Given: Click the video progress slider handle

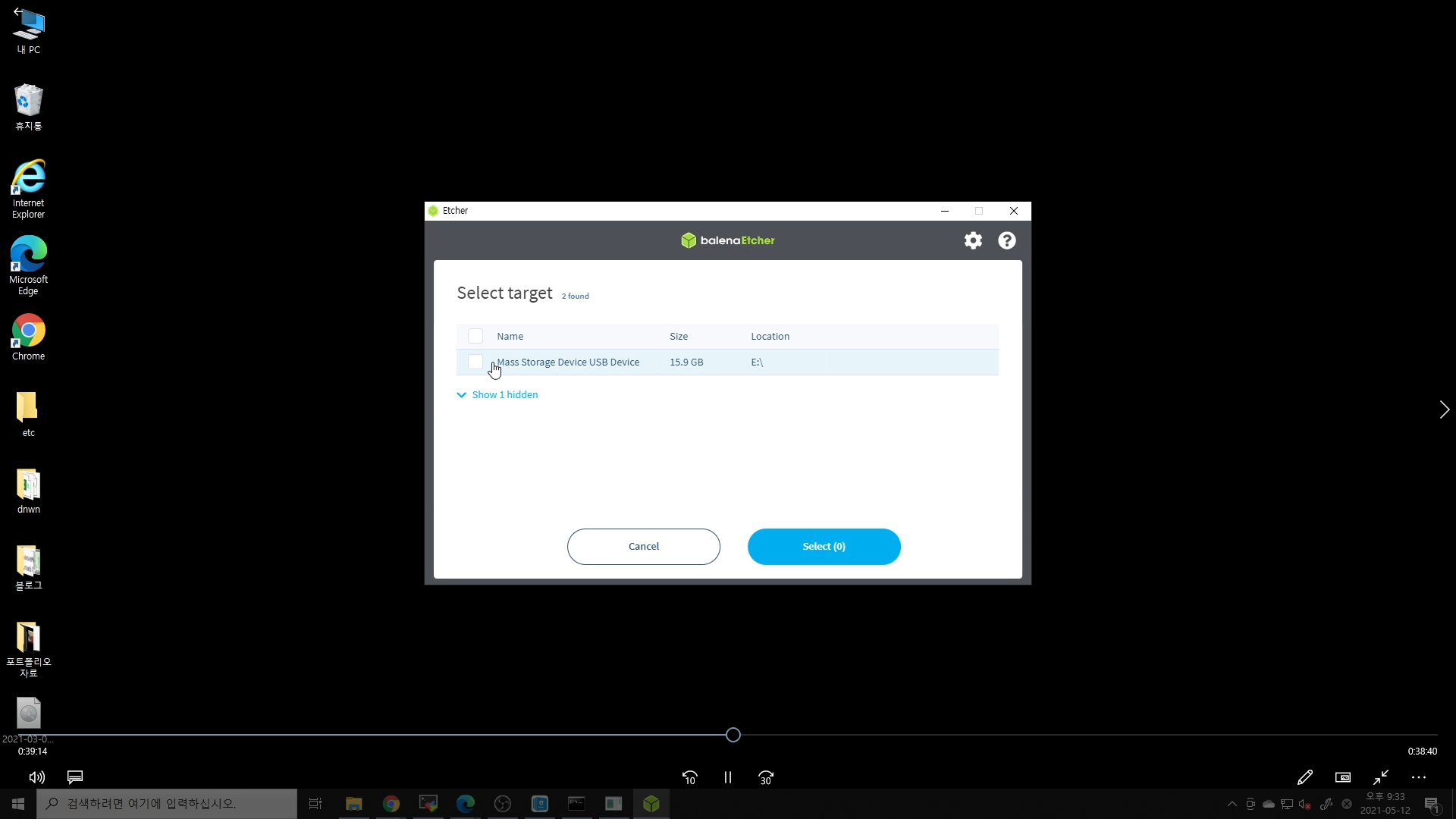Looking at the screenshot, I should [x=733, y=735].
